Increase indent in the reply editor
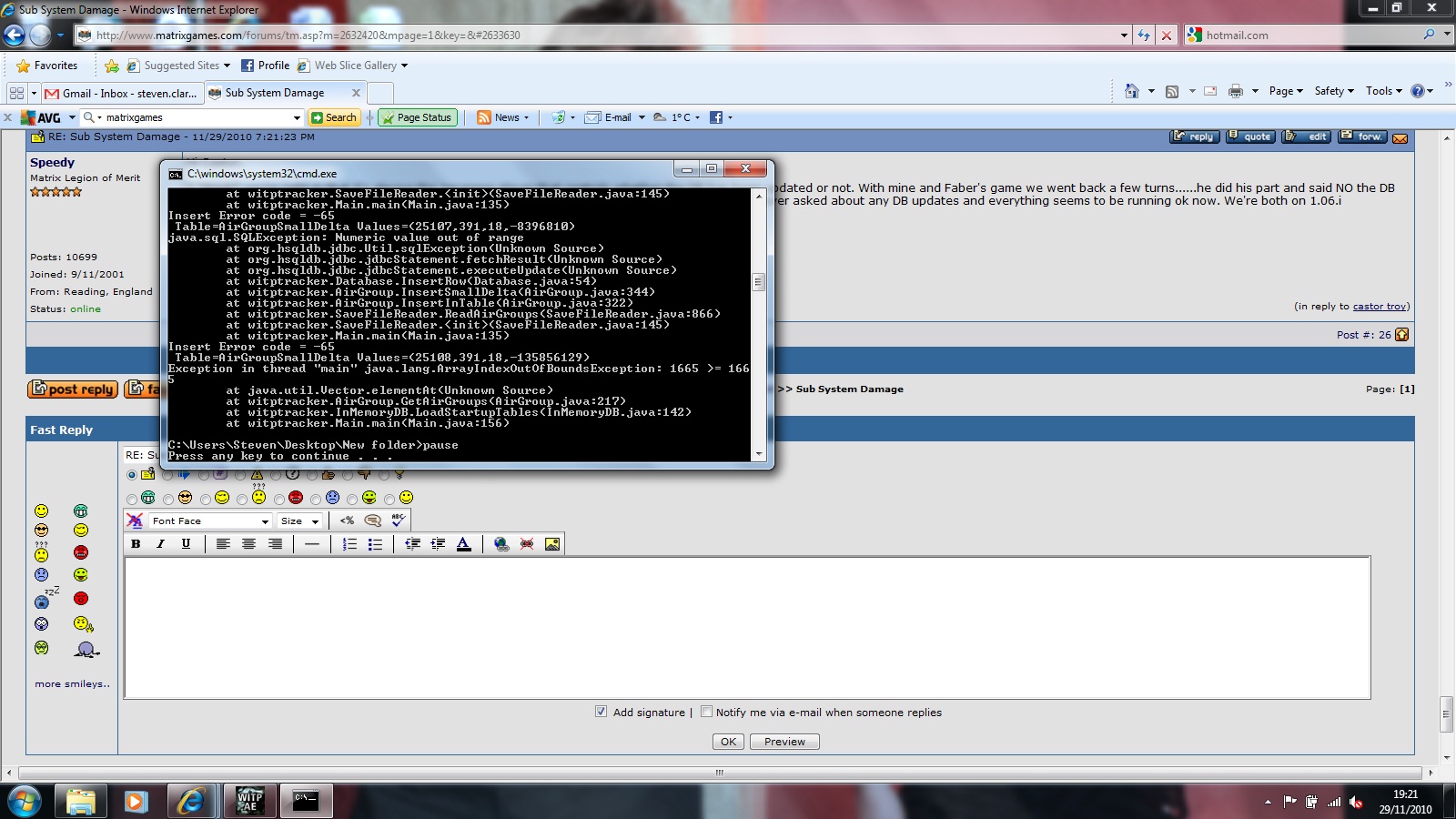This screenshot has width=1456, height=819. pos(438,544)
